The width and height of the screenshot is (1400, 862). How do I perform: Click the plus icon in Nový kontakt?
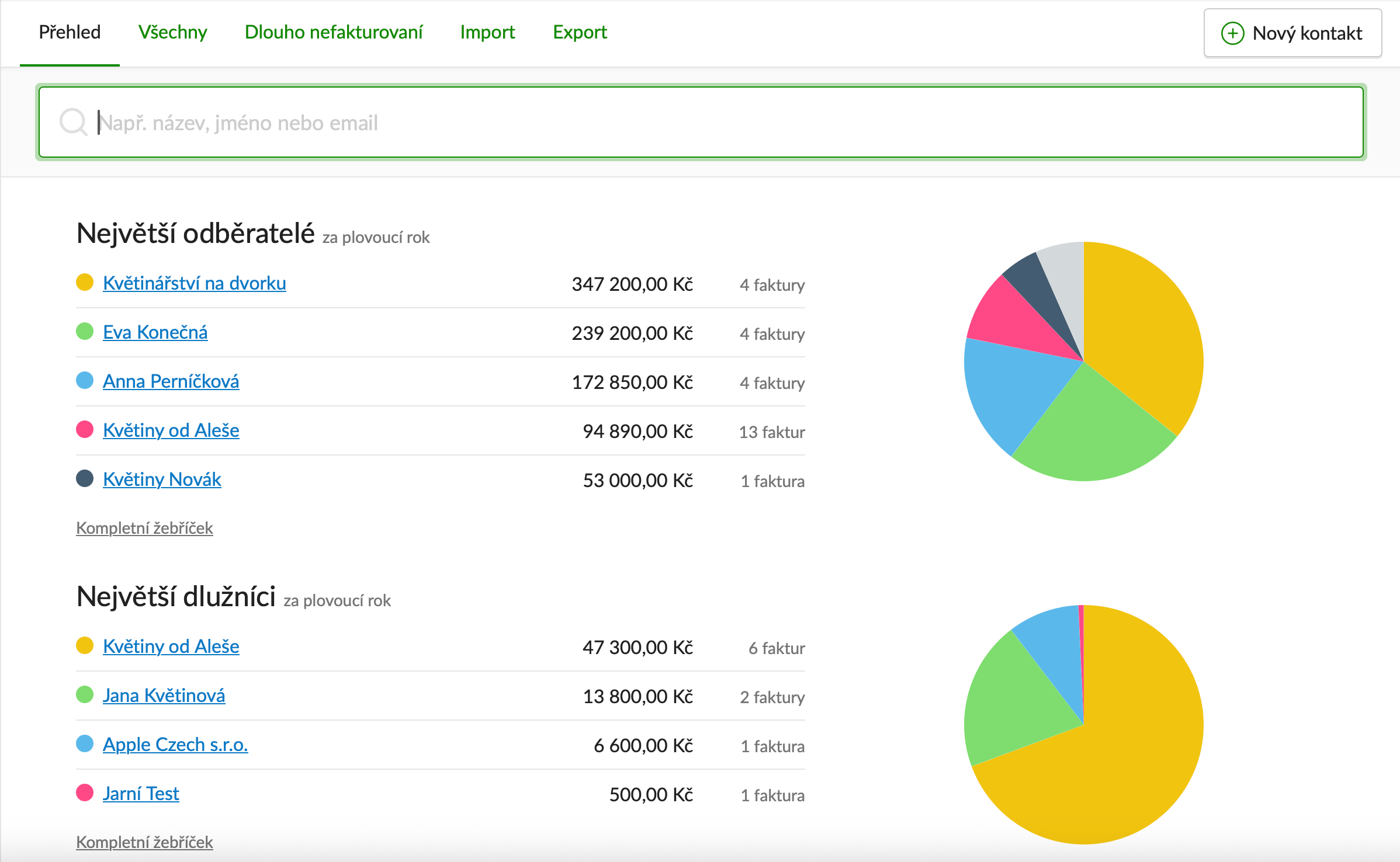click(x=1232, y=33)
